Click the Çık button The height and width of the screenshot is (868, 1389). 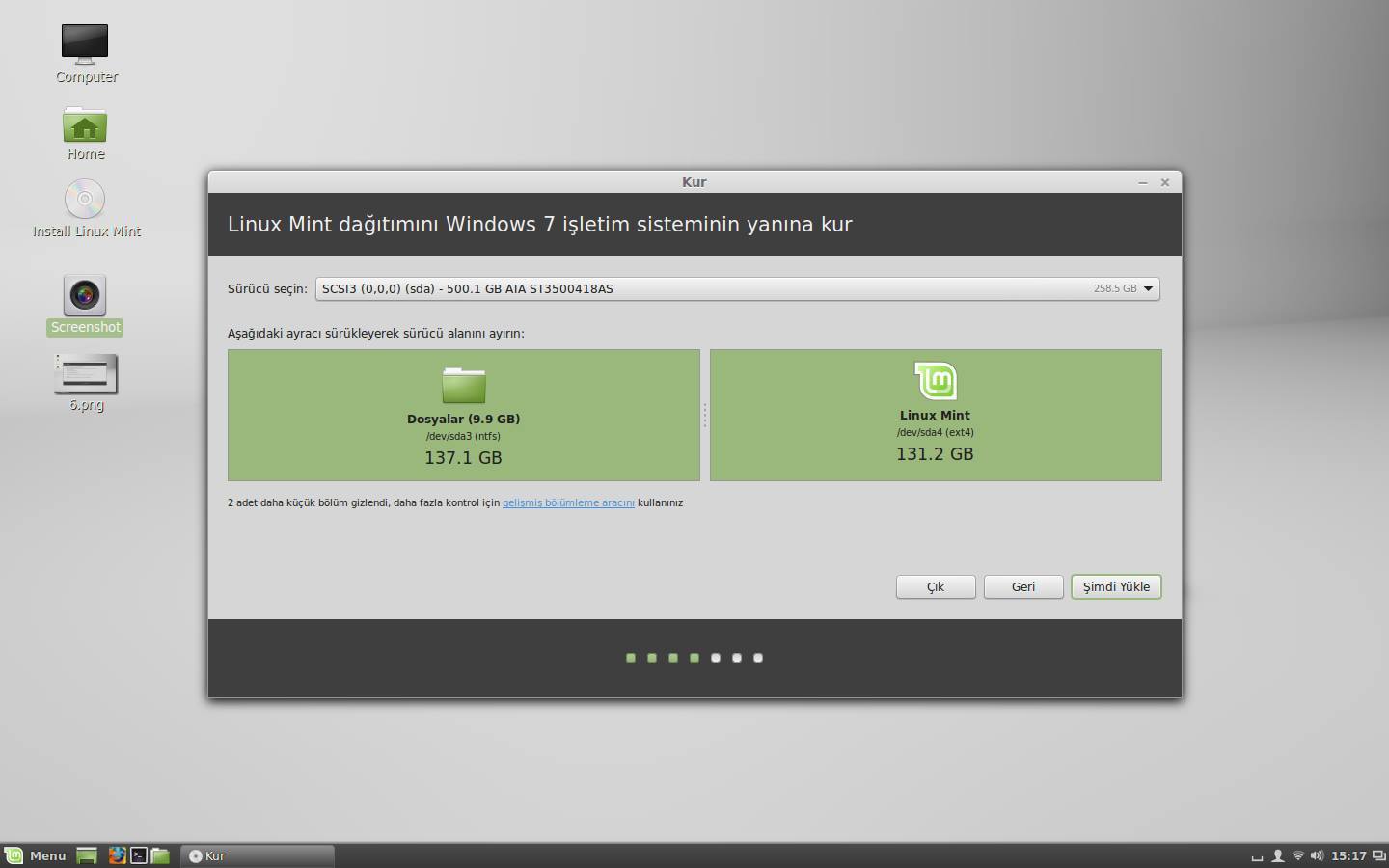coord(936,586)
